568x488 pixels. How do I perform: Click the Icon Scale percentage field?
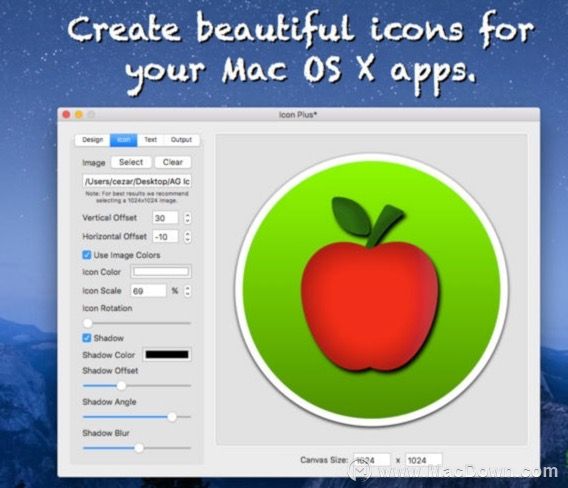pos(149,291)
